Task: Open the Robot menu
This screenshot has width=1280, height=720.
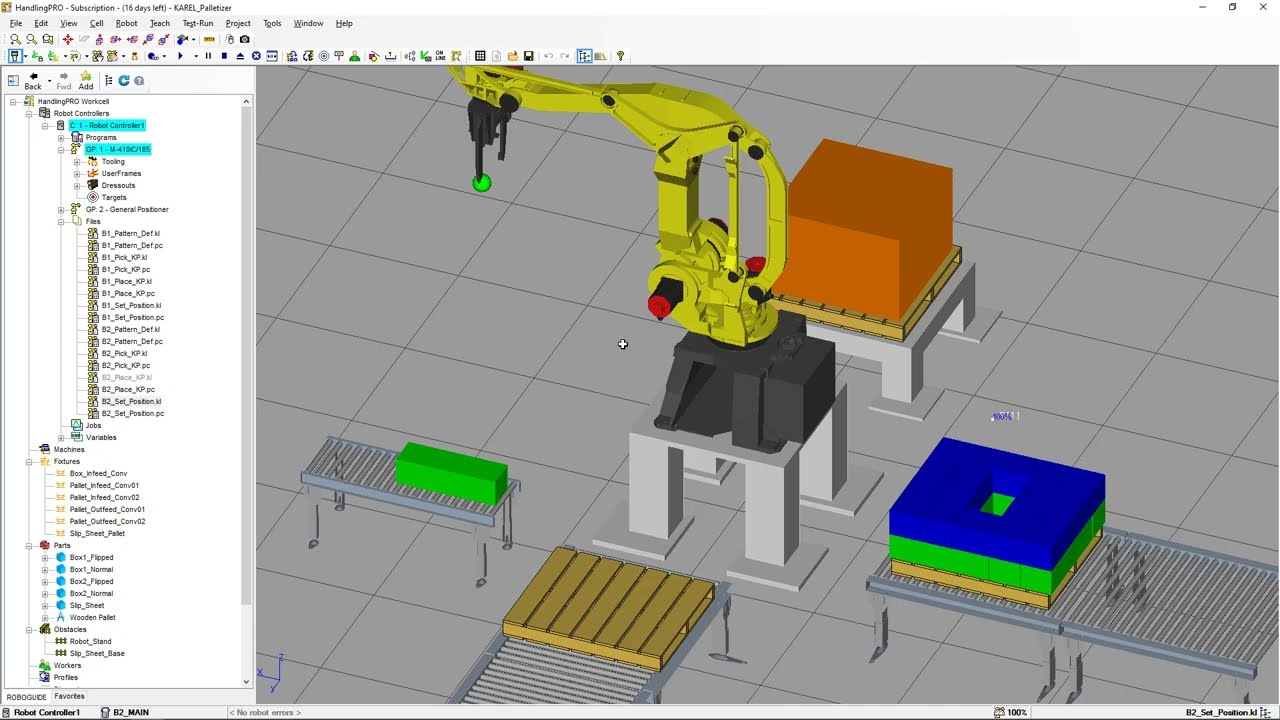Action: point(126,23)
